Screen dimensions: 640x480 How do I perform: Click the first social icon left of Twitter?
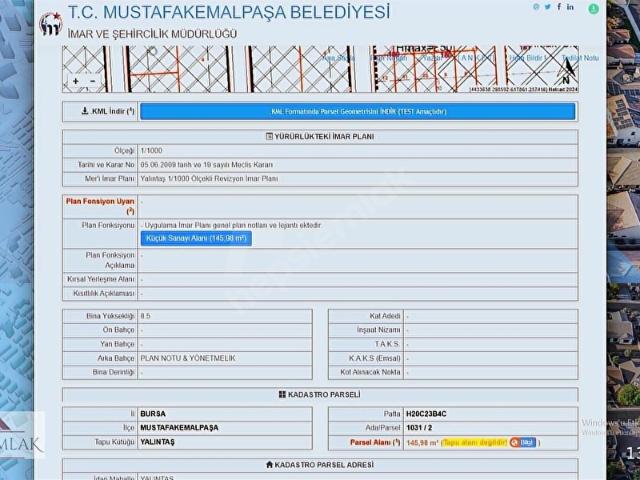click(x=536, y=7)
